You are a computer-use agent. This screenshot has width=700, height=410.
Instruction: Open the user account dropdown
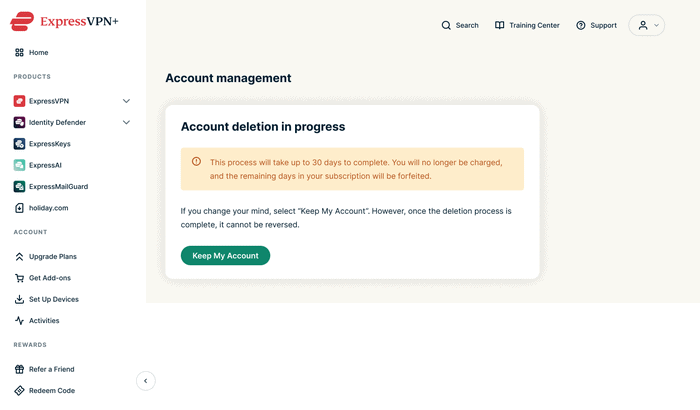click(x=646, y=25)
